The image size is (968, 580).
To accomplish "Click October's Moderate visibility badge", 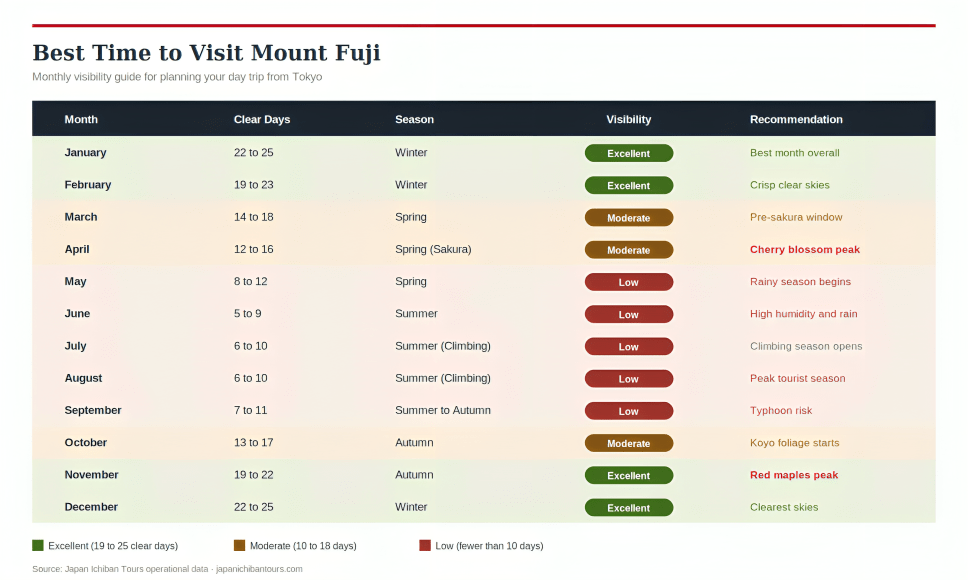I will [x=628, y=443].
